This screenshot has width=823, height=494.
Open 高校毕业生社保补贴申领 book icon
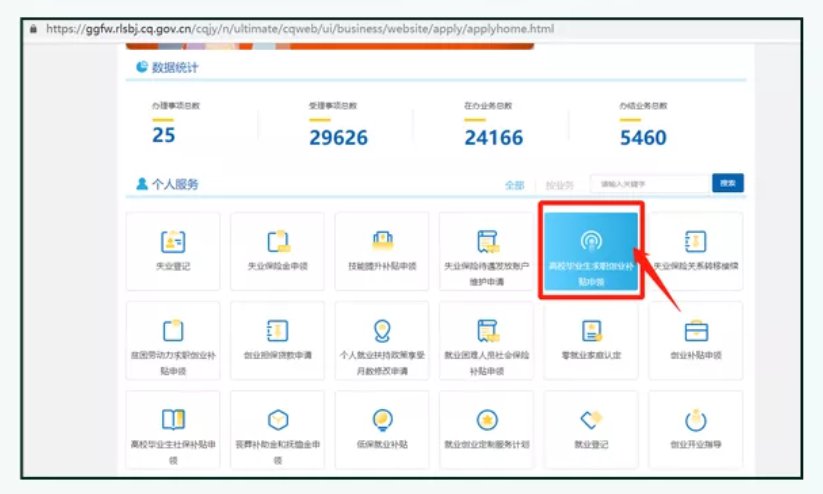(x=174, y=420)
